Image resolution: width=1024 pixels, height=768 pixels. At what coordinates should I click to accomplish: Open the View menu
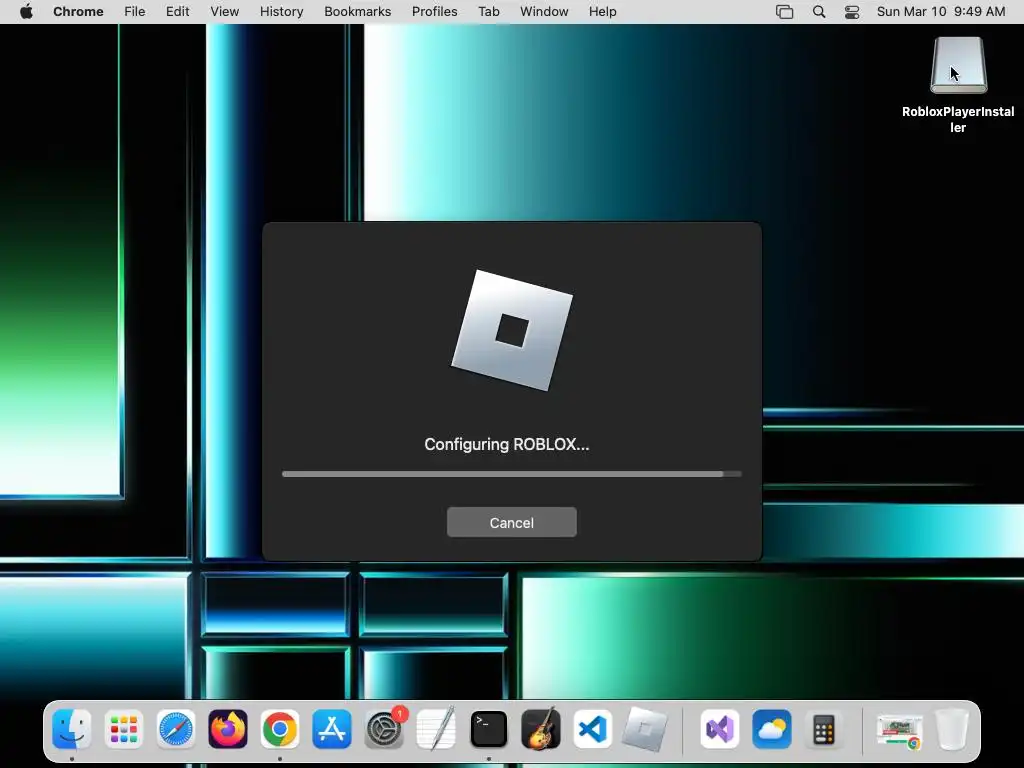pyautogui.click(x=225, y=12)
